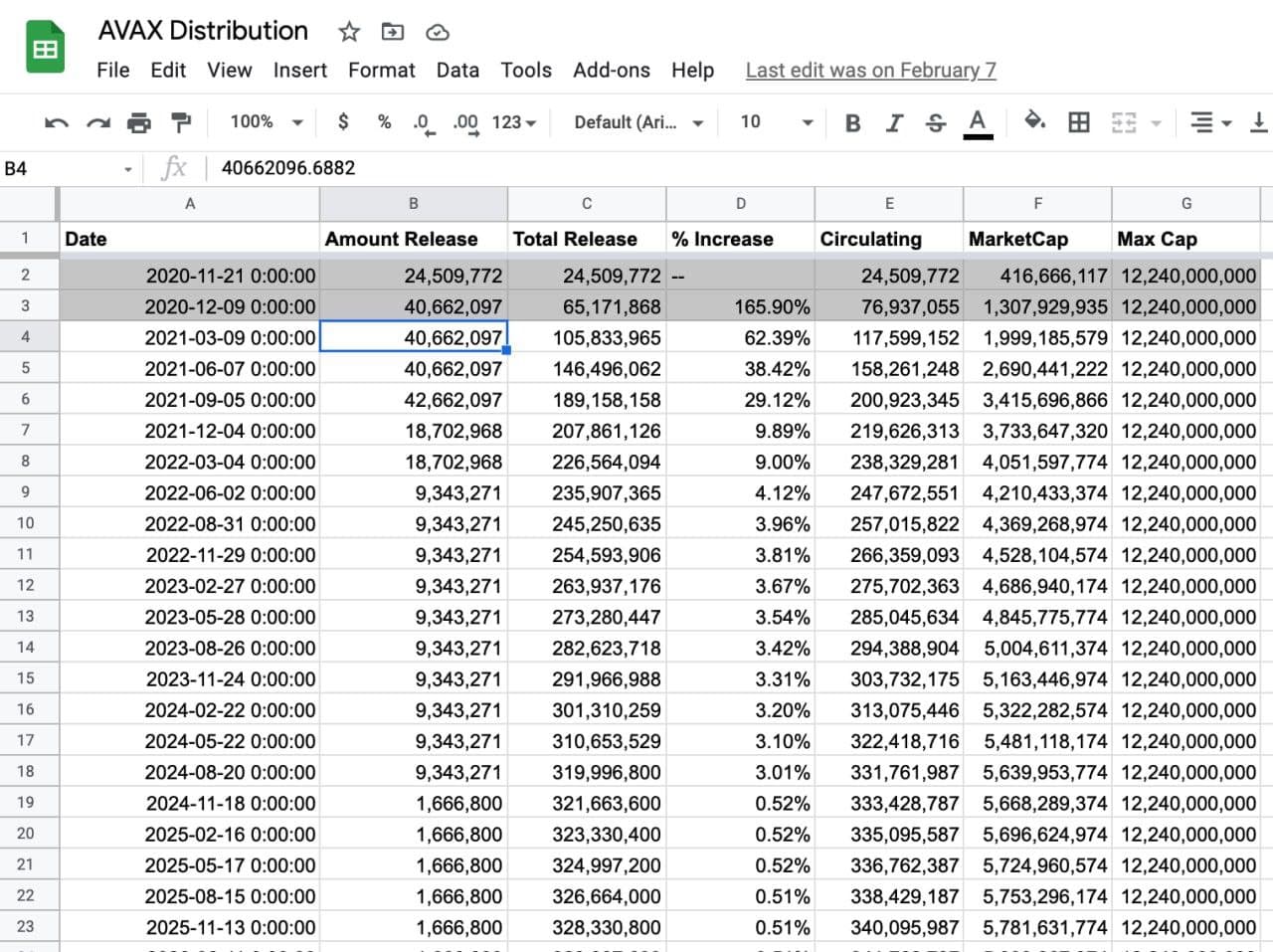Open the Google Sheets home icon
The width and height of the screenshot is (1273, 952).
45,49
